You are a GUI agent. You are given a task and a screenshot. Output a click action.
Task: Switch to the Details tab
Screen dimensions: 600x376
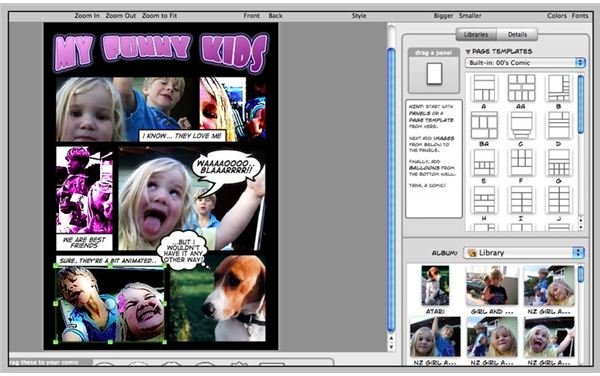pyautogui.click(x=517, y=34)
